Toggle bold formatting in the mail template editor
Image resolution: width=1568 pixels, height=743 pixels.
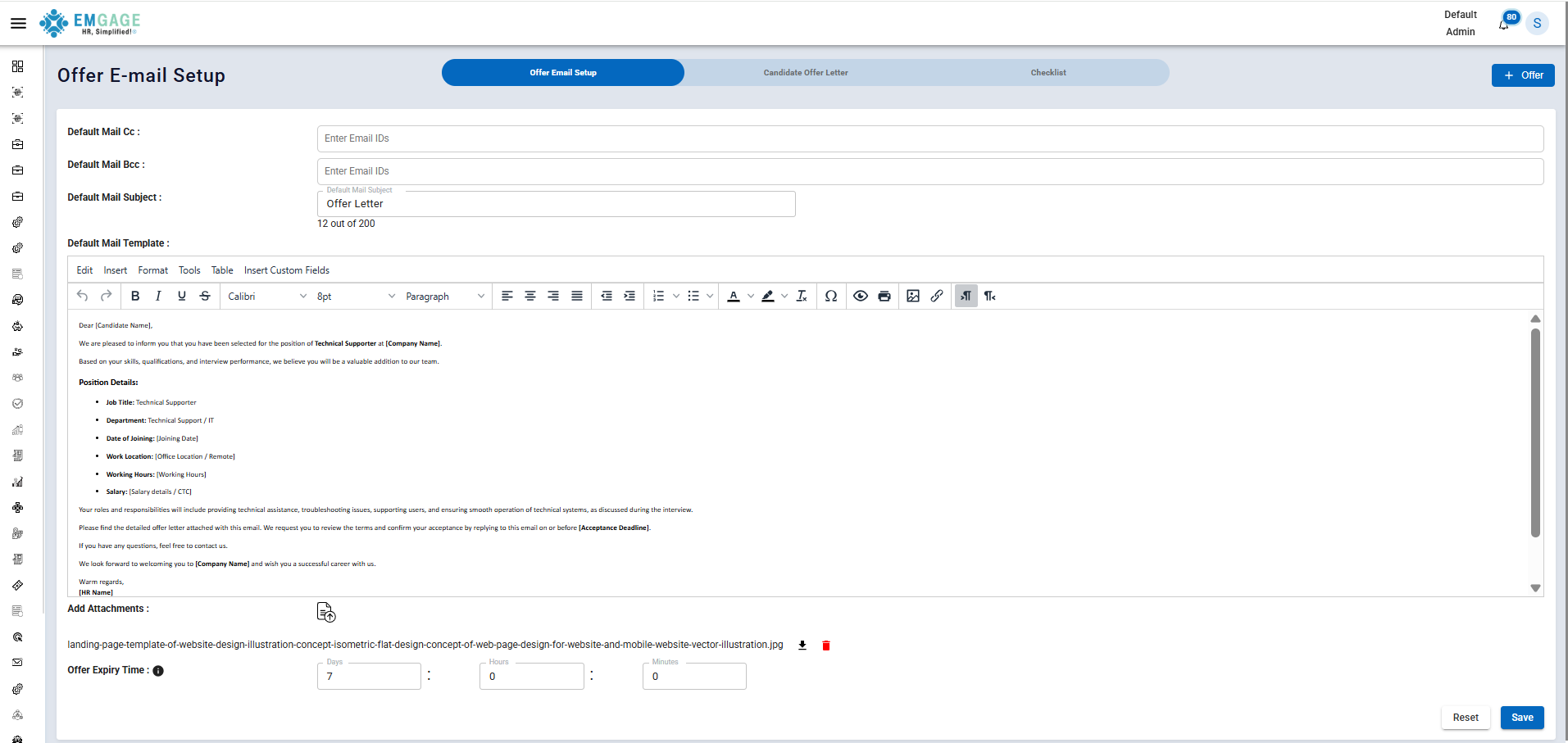coord(134,296)
